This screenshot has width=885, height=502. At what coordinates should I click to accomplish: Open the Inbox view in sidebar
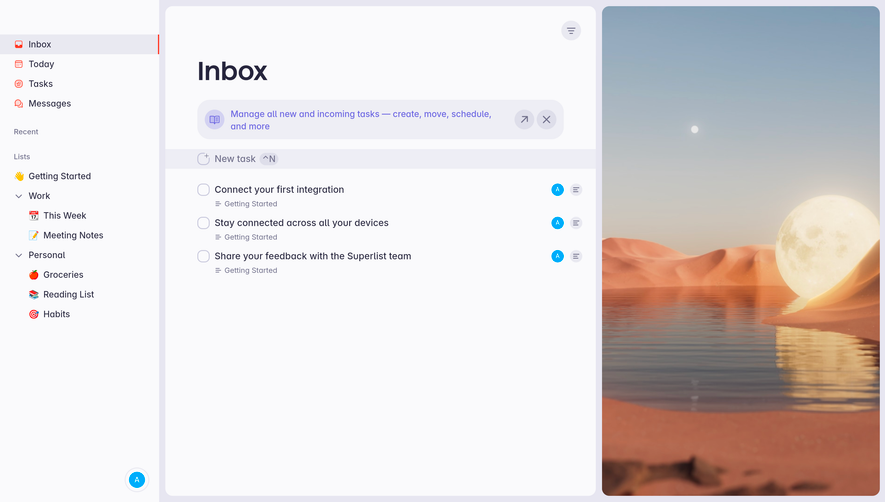click(x=79, y=44)
